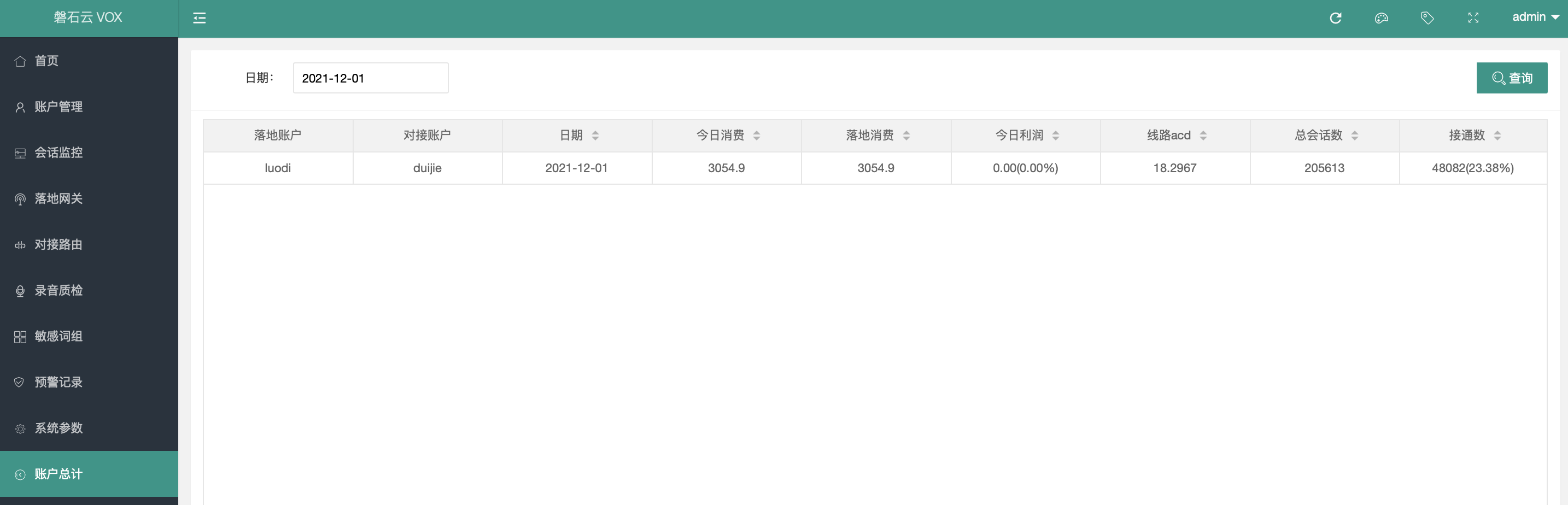Click the duijie cell
1568x505 pixels.
coord(428,168)
